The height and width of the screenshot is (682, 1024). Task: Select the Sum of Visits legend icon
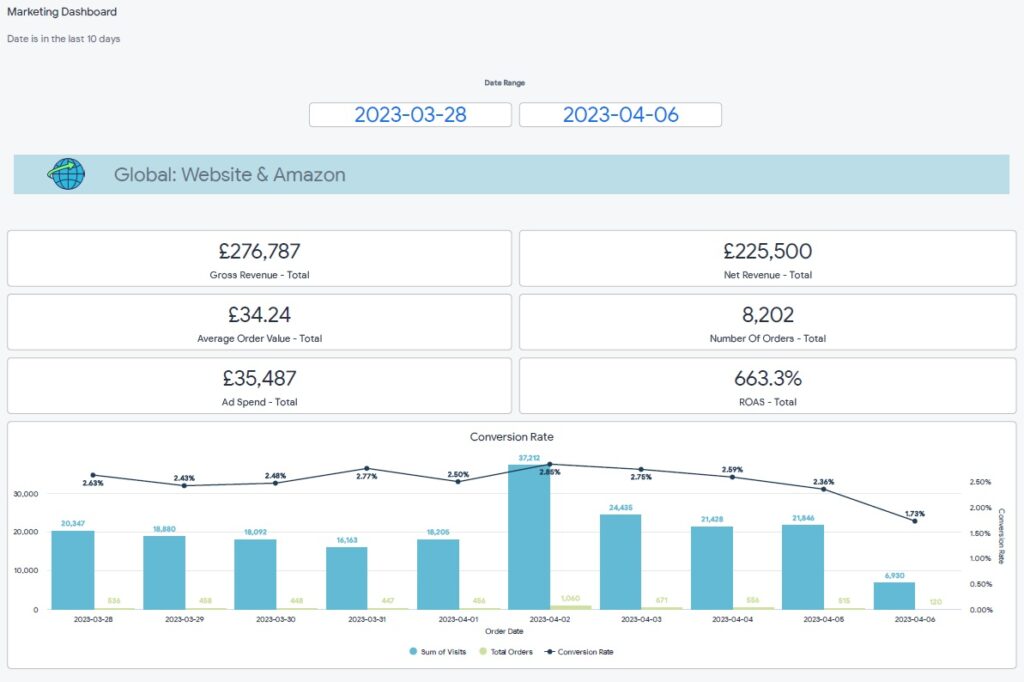(414, 651)
